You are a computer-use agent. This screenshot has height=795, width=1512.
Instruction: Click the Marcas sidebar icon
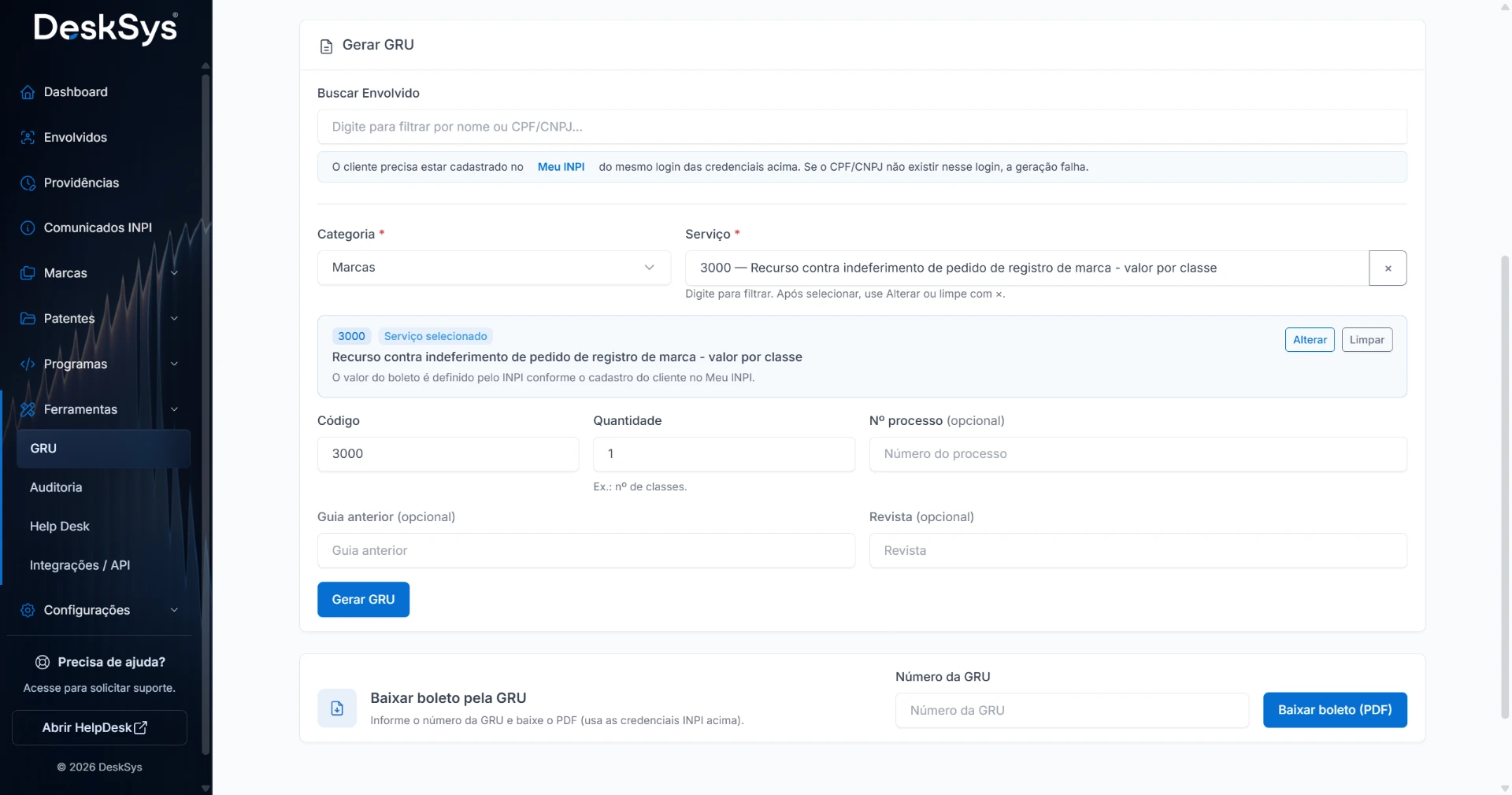[28, 273]
